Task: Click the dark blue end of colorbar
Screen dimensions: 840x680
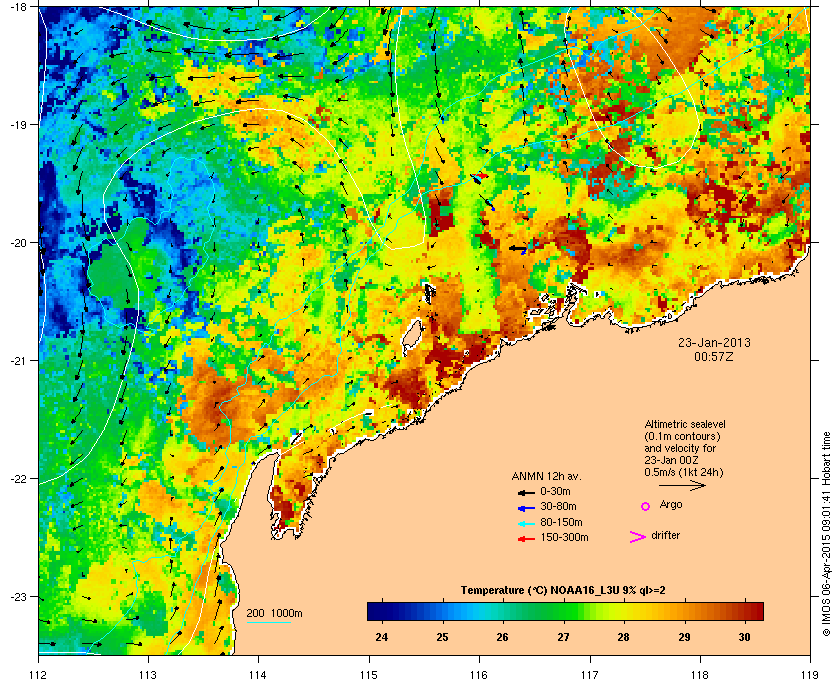Action: point(375,611)
